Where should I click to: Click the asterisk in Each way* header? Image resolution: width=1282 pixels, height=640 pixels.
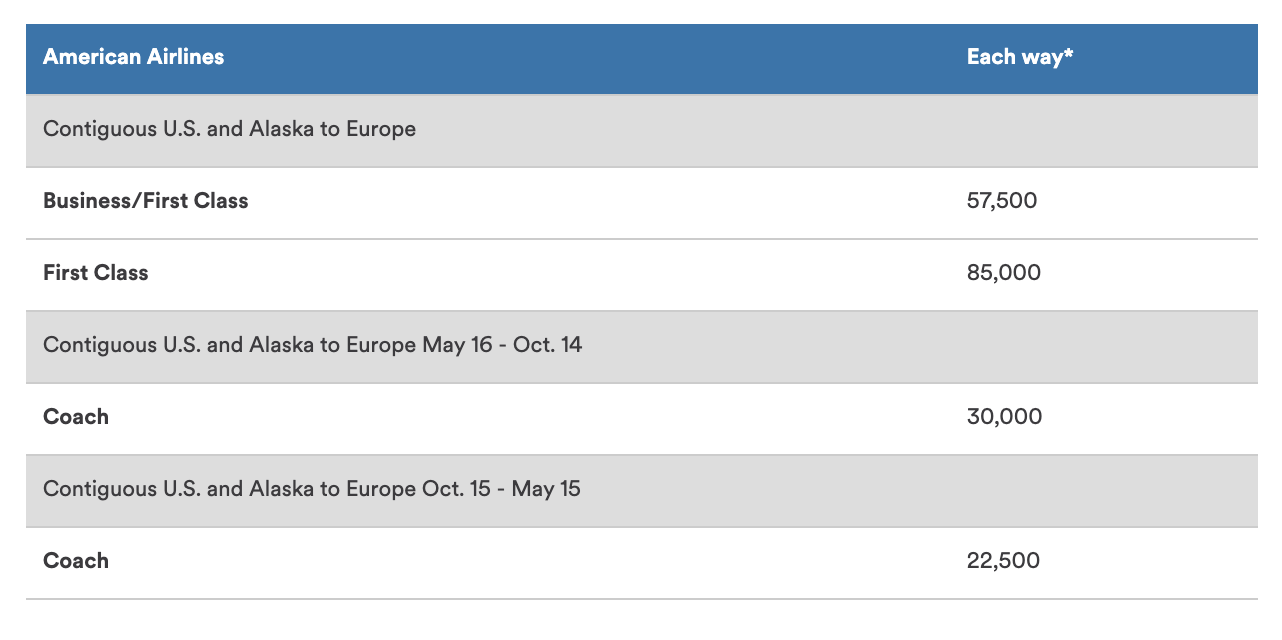1069,53
